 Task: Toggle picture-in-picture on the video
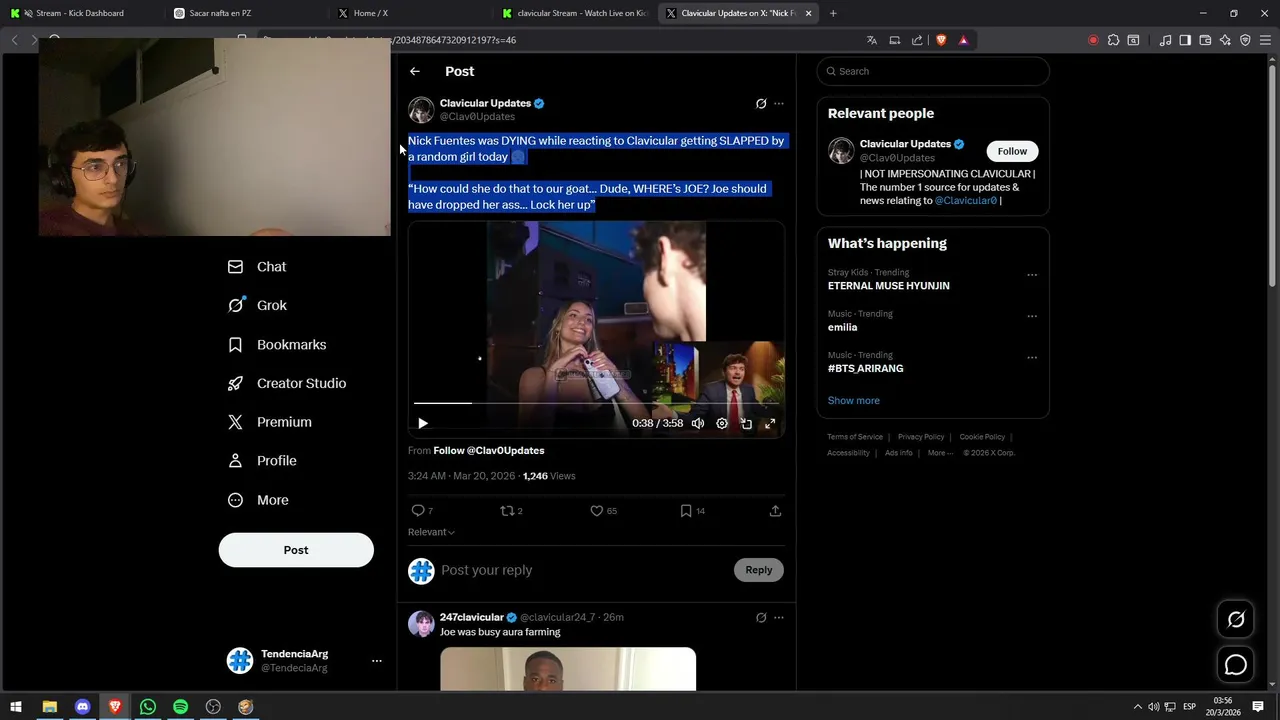coord(746,423)
